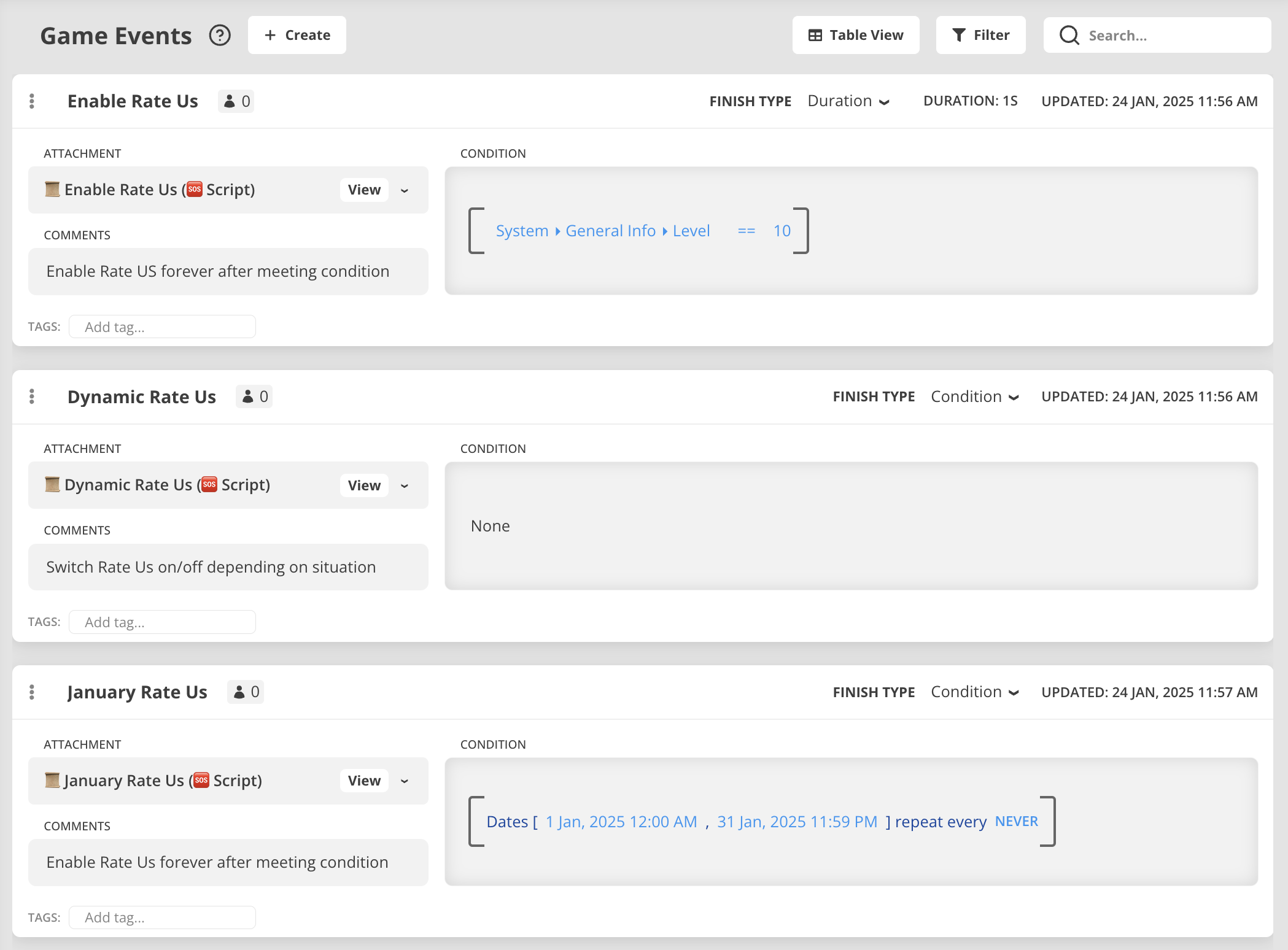Click the search magnifier icon

[x=1069, y=36]
